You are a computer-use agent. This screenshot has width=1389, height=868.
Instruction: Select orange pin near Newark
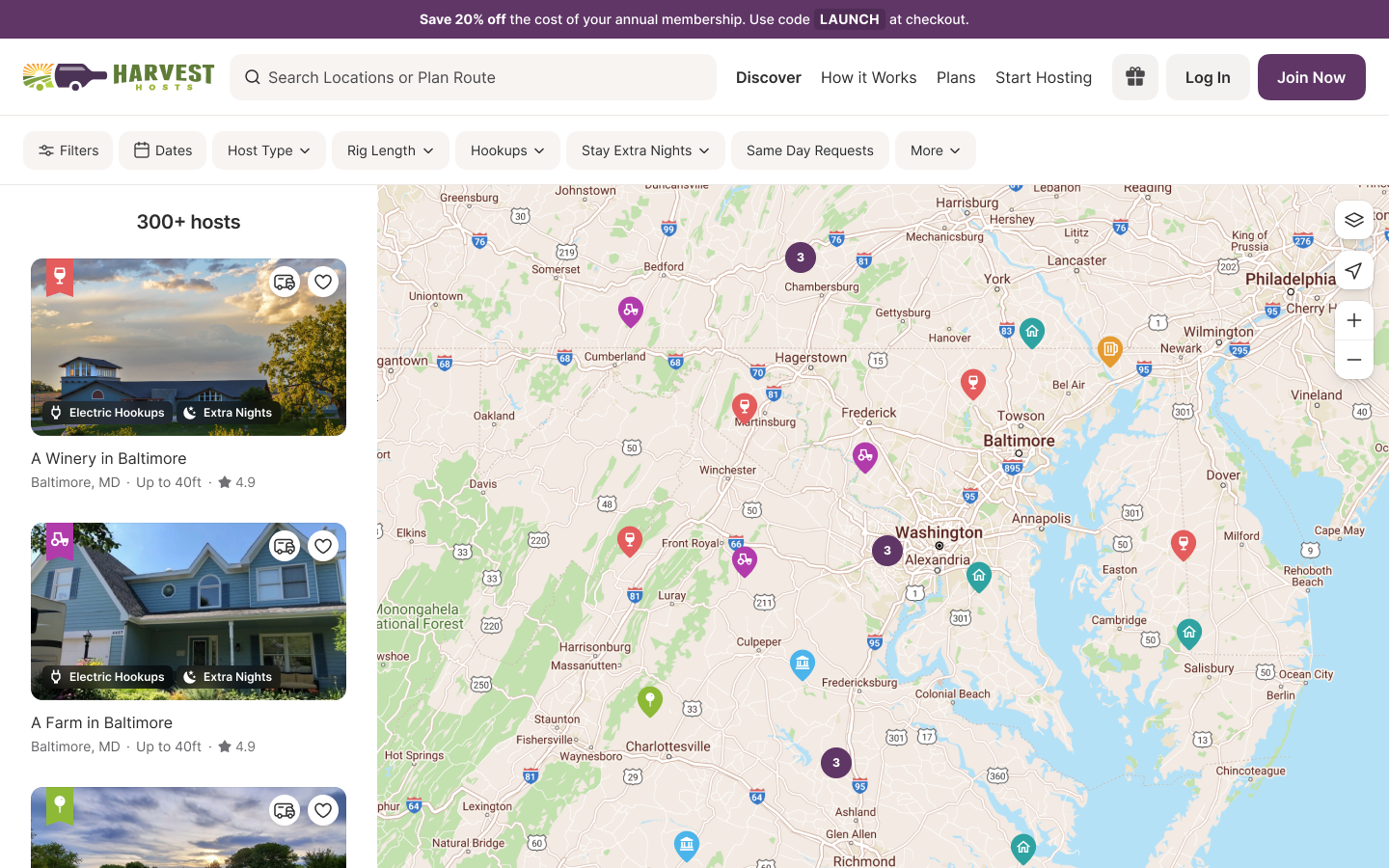(x=1110, y=351)
